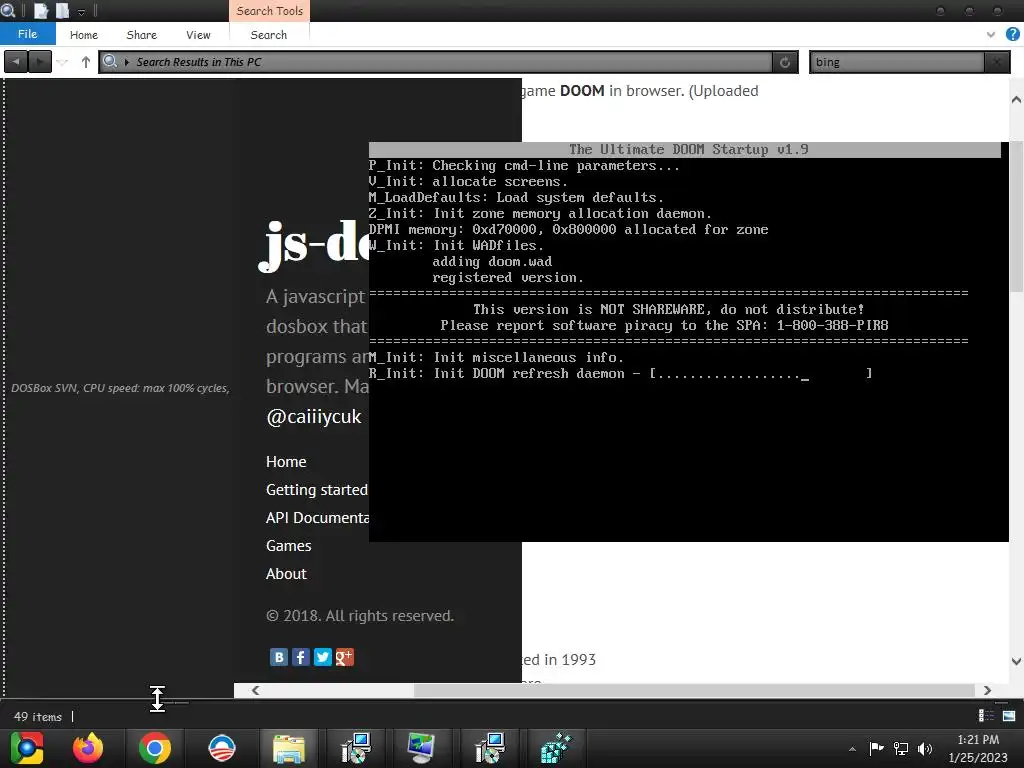
Task: Click the Google Plus share icon
Action: (x=345, y=657)
